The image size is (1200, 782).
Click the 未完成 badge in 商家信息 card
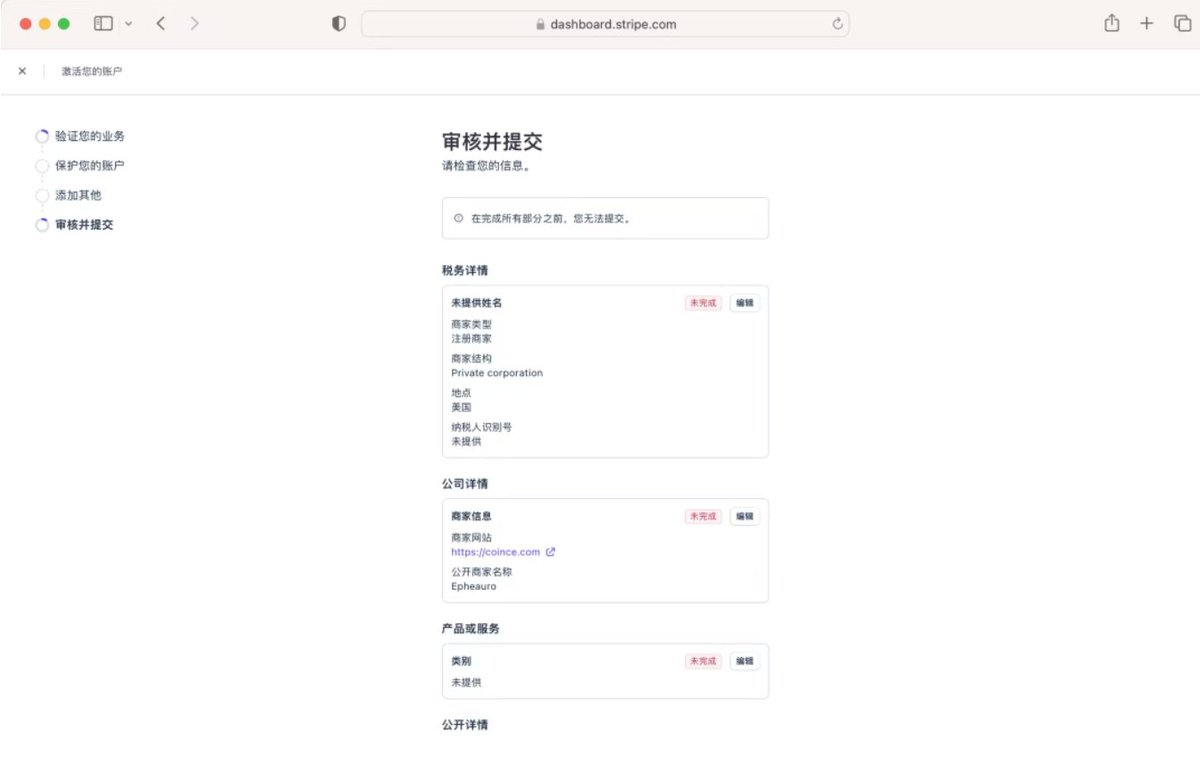(x=703, y=517)
